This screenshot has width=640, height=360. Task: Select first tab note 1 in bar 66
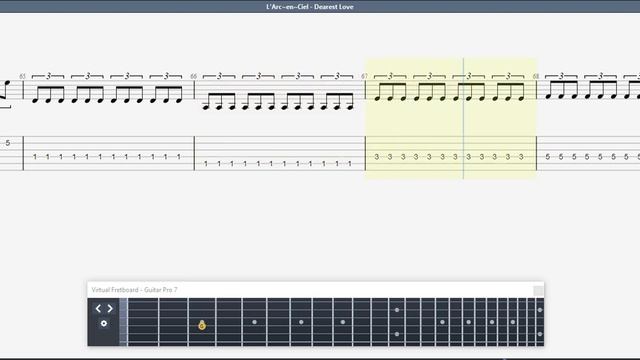coord(206,164)
